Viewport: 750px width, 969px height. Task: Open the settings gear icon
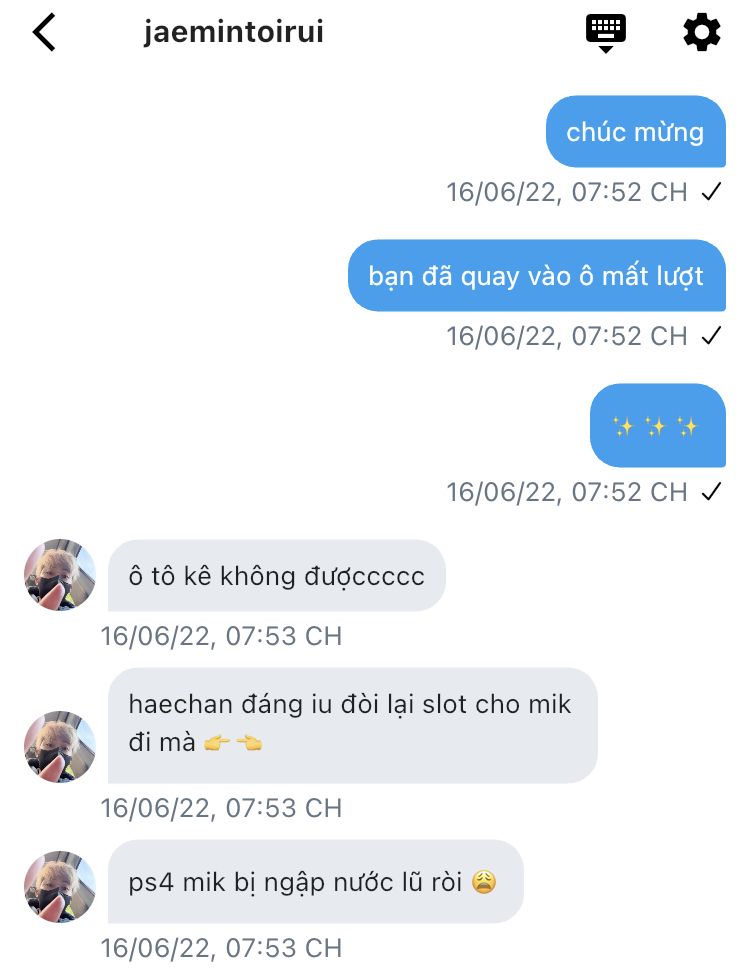tap(702, 33)
